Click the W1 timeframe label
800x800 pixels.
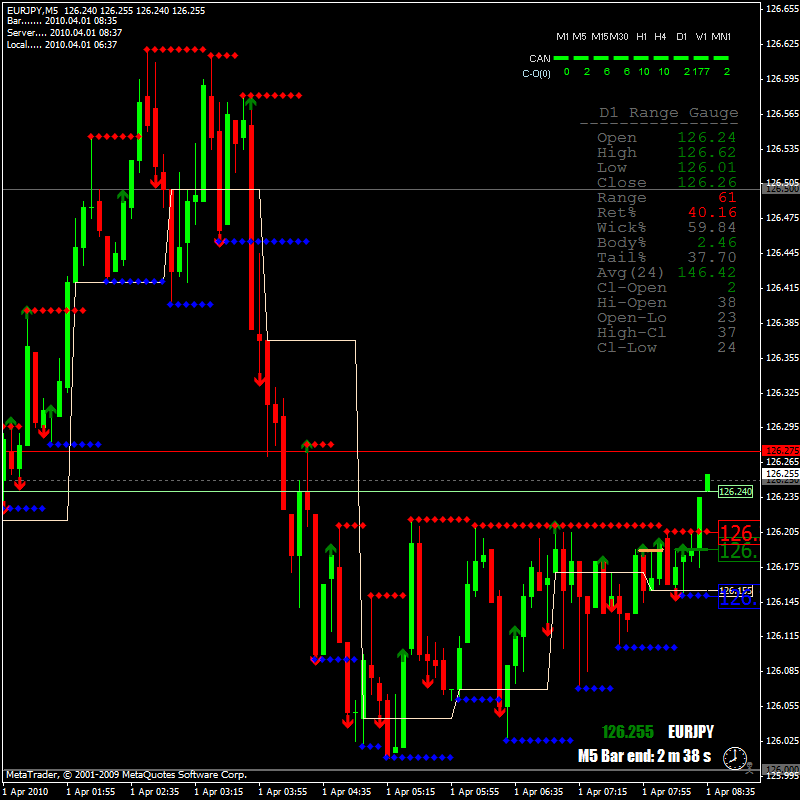point(701,37)
